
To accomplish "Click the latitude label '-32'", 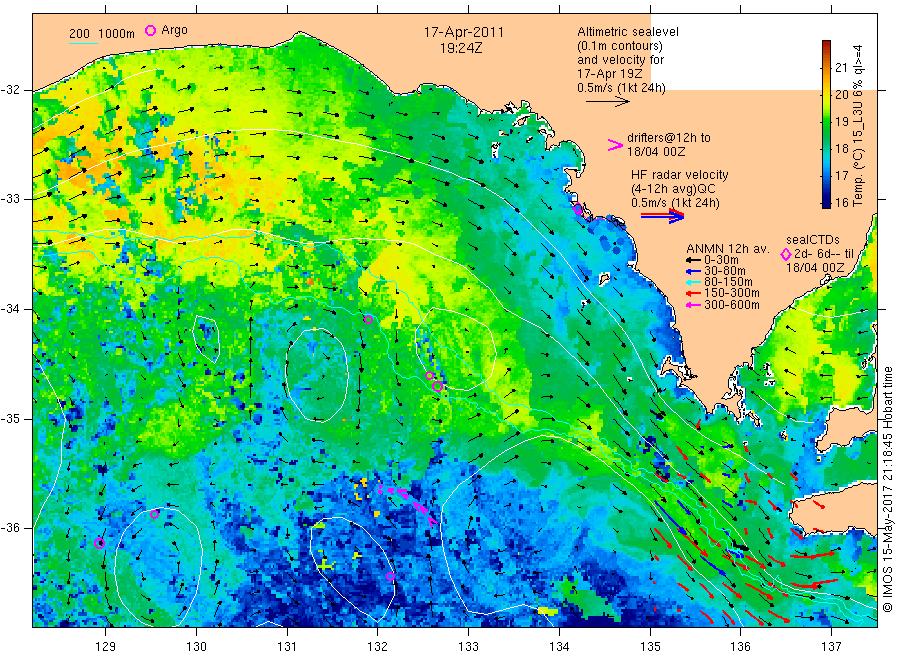I will (9, 90).
